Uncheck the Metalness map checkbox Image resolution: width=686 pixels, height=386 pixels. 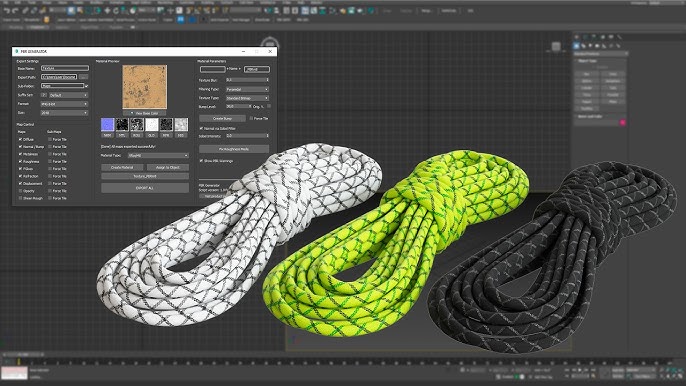coord(20,154)
